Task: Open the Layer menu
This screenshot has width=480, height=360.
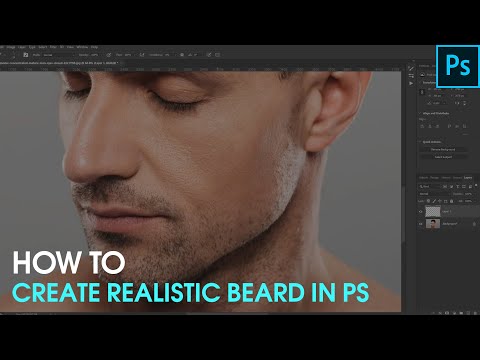Action: click(x=22, y=47)
